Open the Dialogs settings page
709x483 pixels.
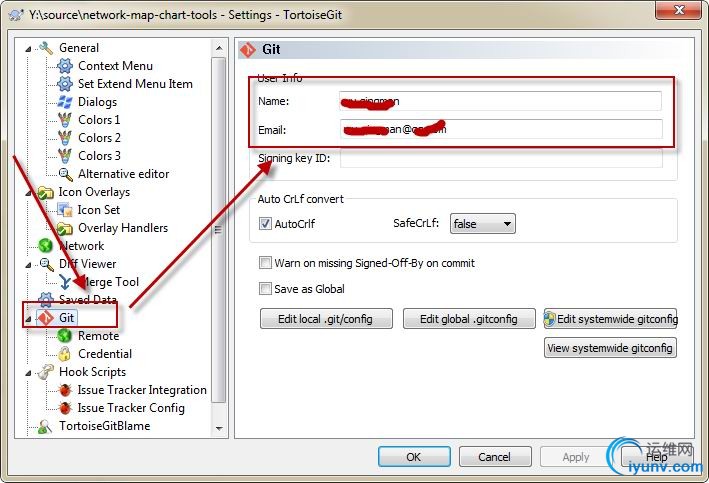pos(97,102)
